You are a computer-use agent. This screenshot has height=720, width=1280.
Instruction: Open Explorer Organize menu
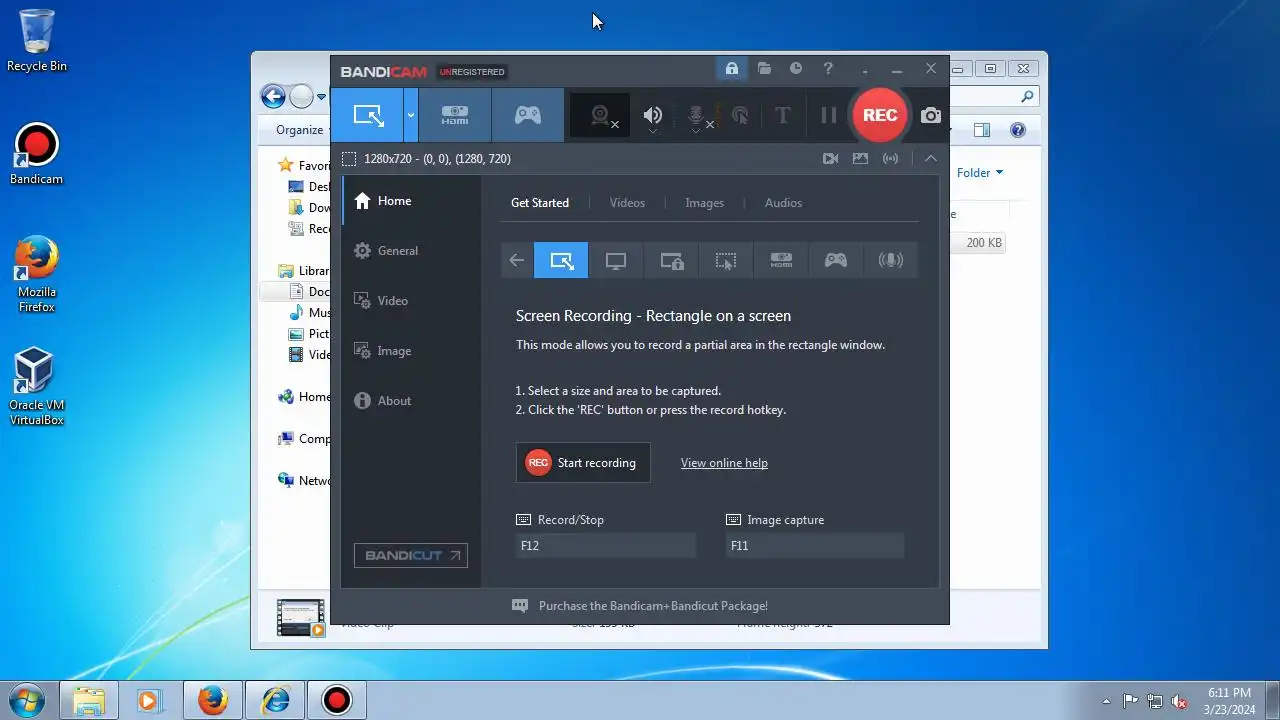click(x=300, y=130)
